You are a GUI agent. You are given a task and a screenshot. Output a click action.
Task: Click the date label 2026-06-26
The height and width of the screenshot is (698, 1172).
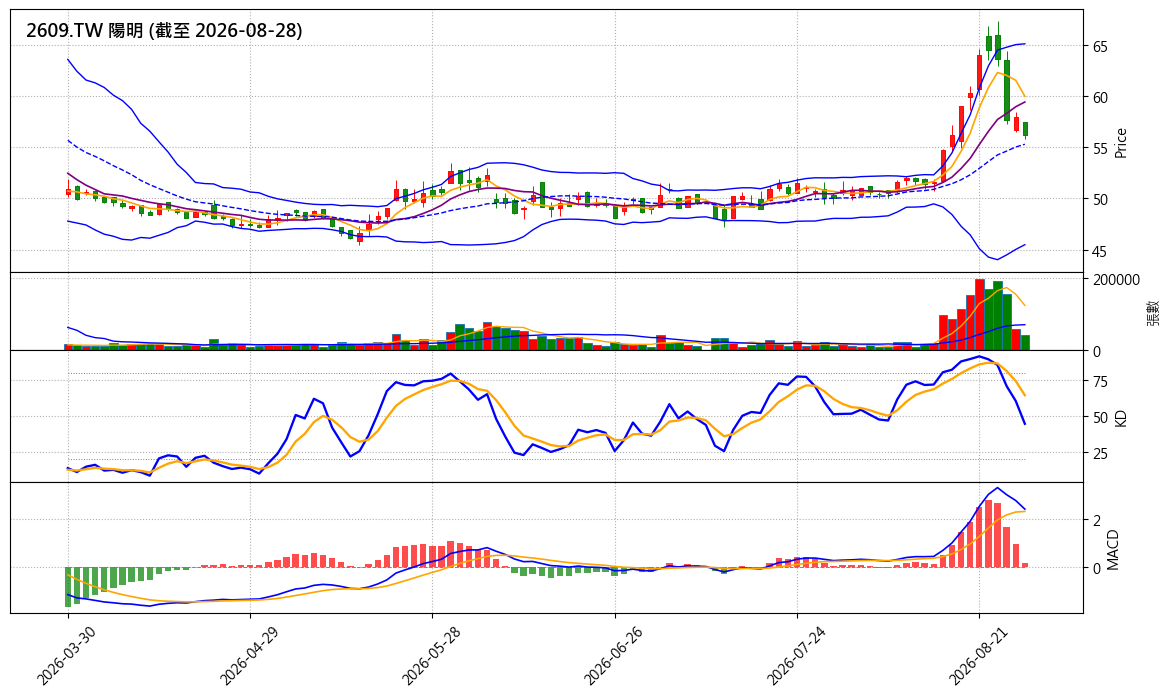[x=612, y=655]
